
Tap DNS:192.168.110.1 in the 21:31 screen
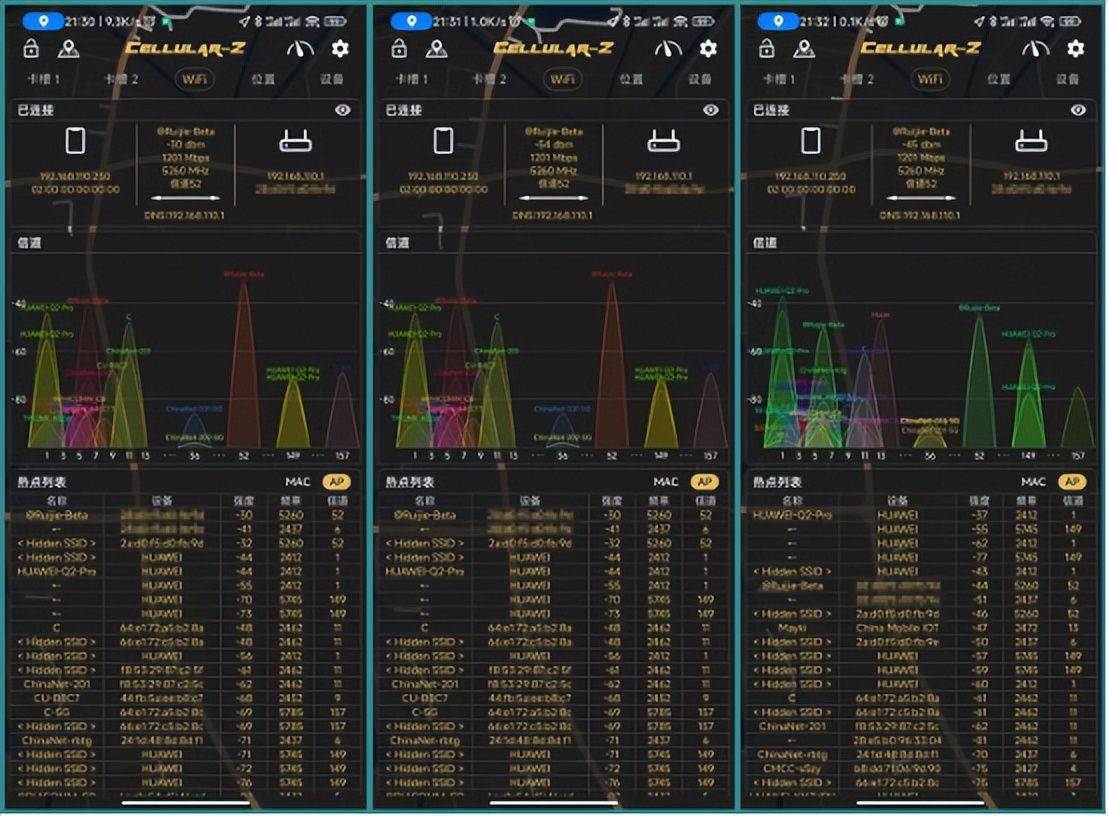pyautogui.click(x=553, y=215)
